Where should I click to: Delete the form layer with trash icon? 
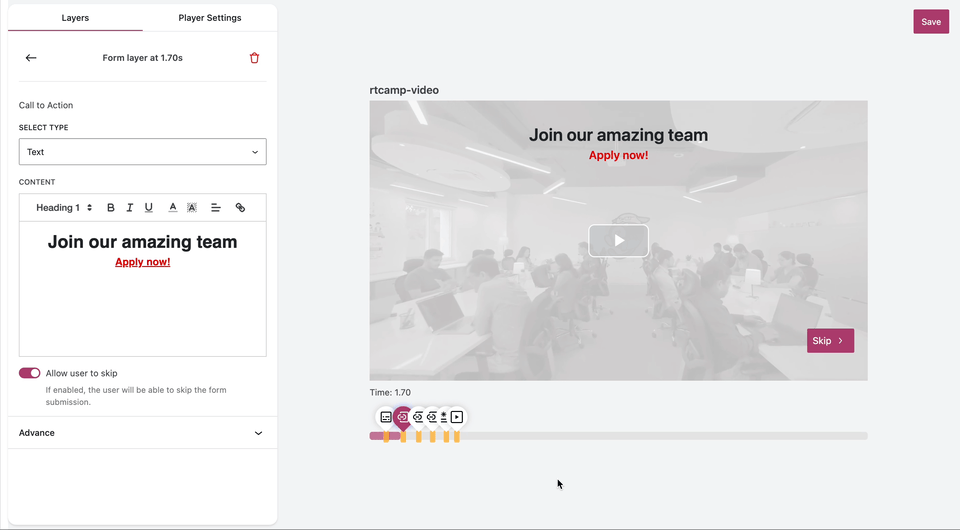click(254, 58)
